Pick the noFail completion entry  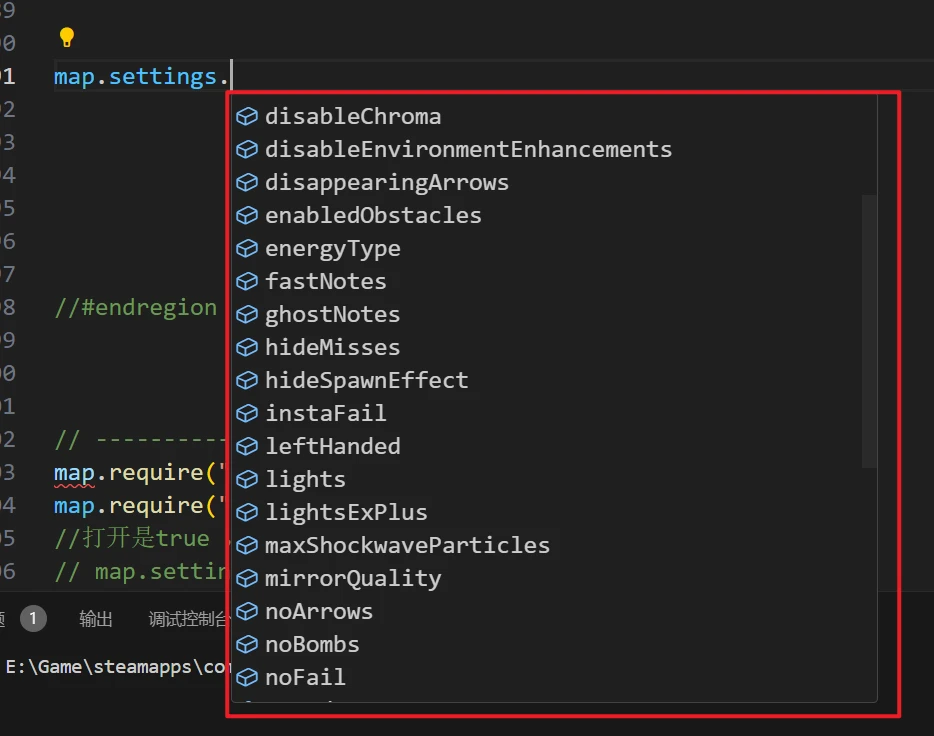coord(305,678)
